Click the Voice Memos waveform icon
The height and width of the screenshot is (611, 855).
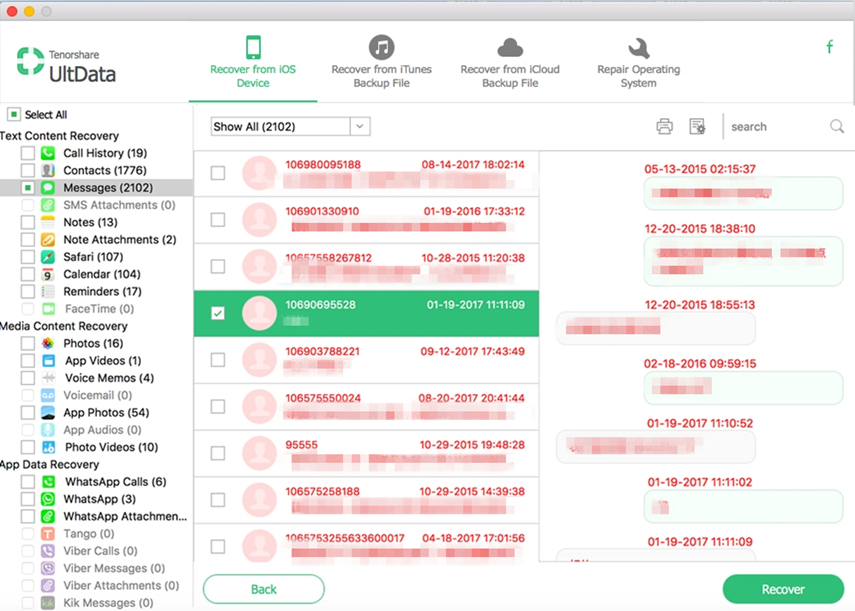point(48,378)
